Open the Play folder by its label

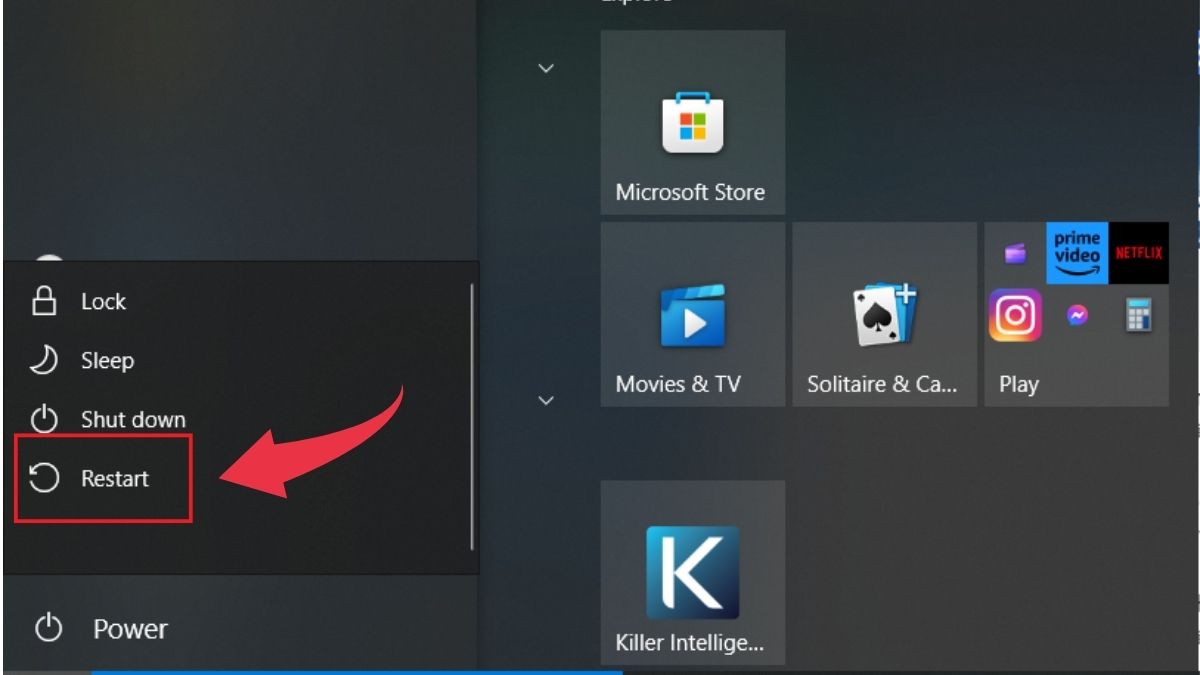[1018, 384]
